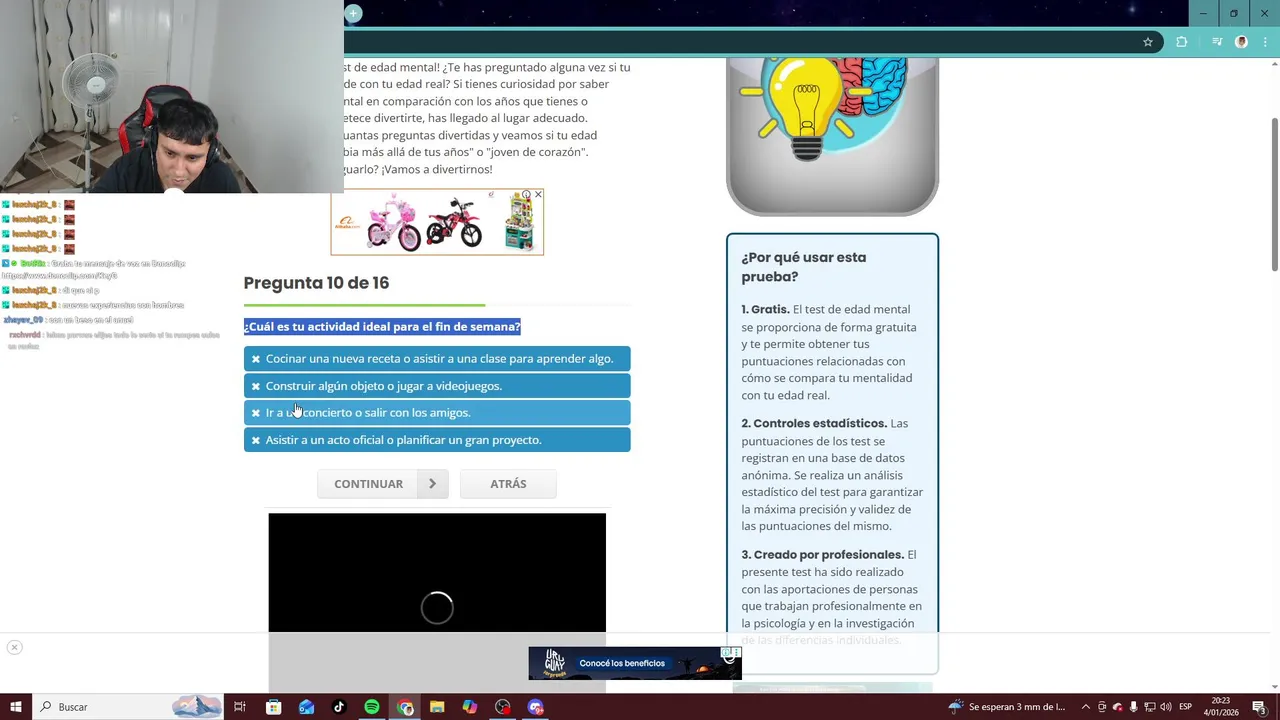The height and width of the screenshot is (720, 1280).
Task: Open the notification center with 3 badge
Action: tap(1260, 707)
